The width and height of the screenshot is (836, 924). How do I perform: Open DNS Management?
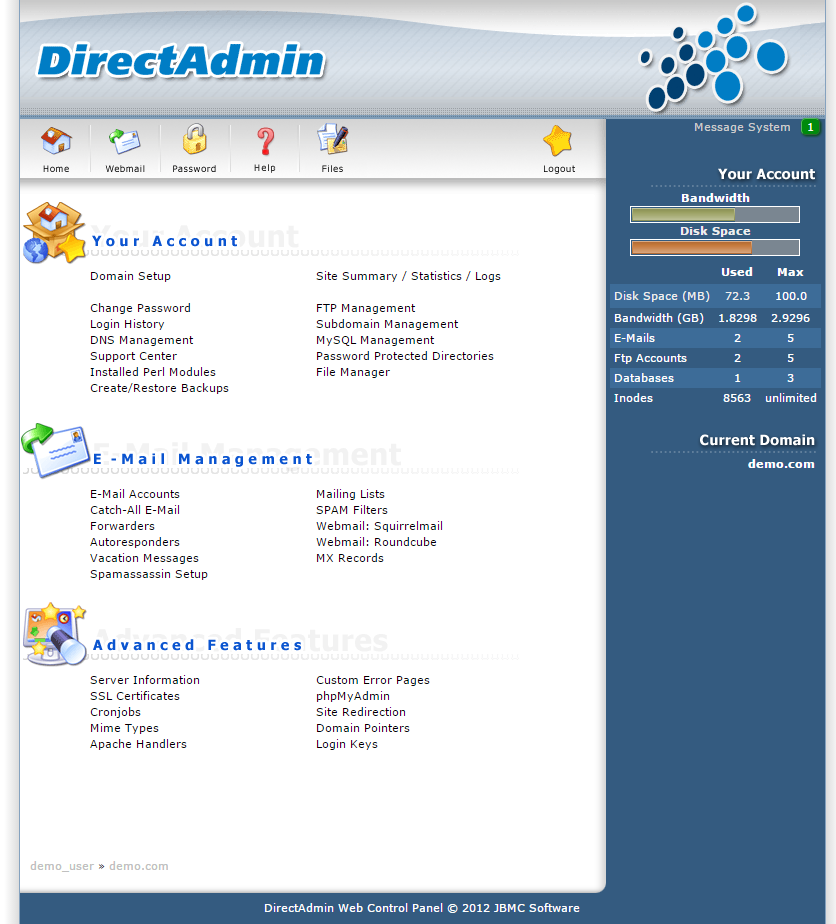(141, 340)
